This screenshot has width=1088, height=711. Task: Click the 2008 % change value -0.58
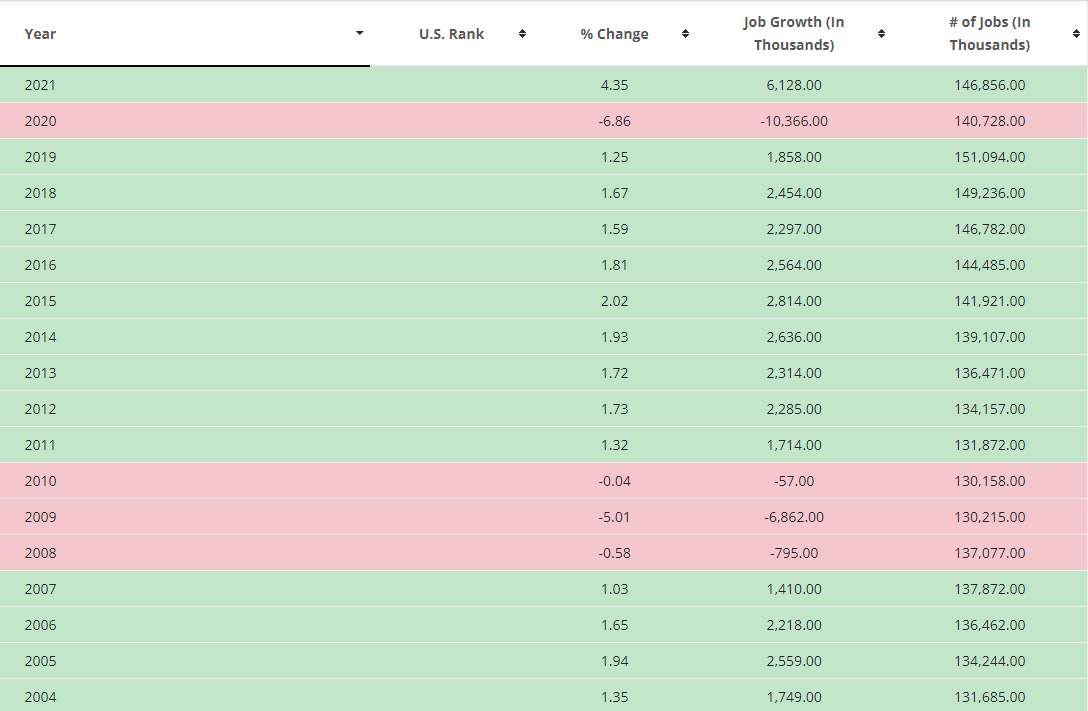tap(615, 553)
